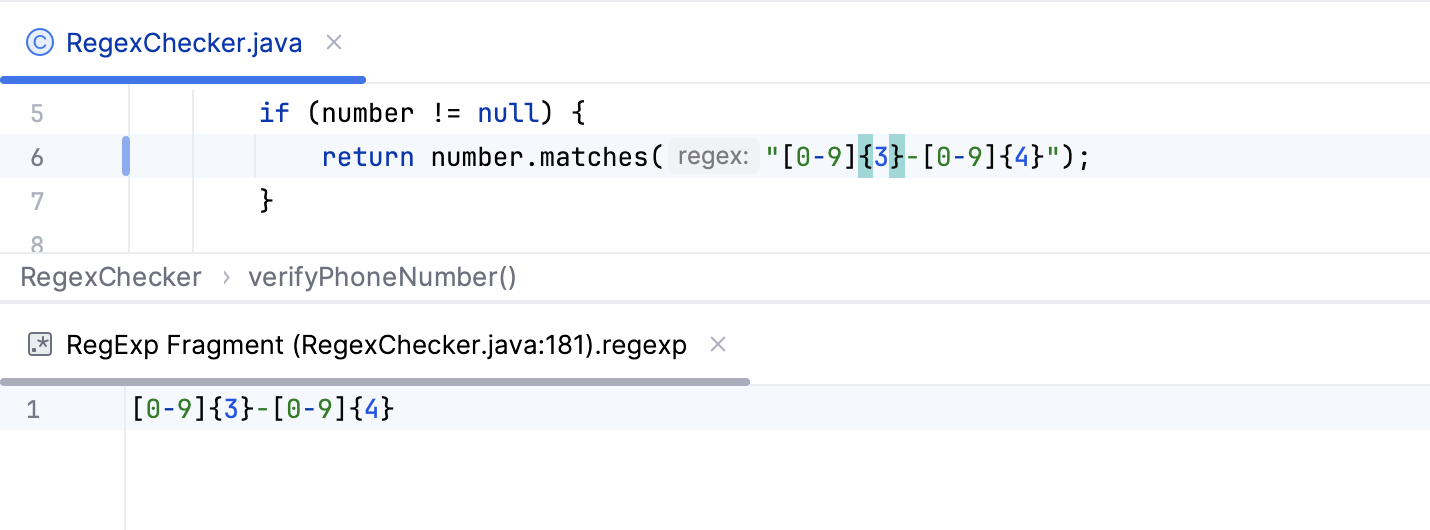Close the RegexChecker.java tab
The height and width of the screenshot is (530, 1430).
pos(335,42)
